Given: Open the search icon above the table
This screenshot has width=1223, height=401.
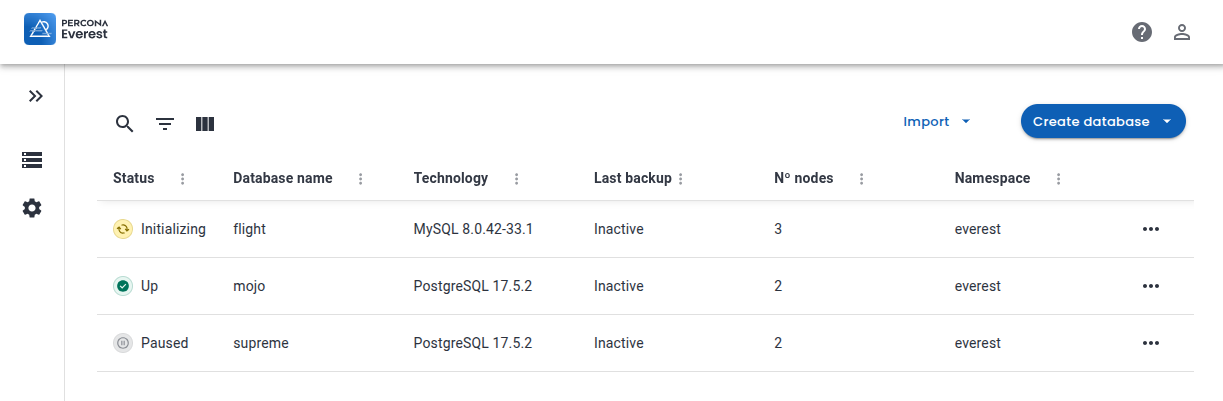Looking at the screenshot, I should point(125,124).
